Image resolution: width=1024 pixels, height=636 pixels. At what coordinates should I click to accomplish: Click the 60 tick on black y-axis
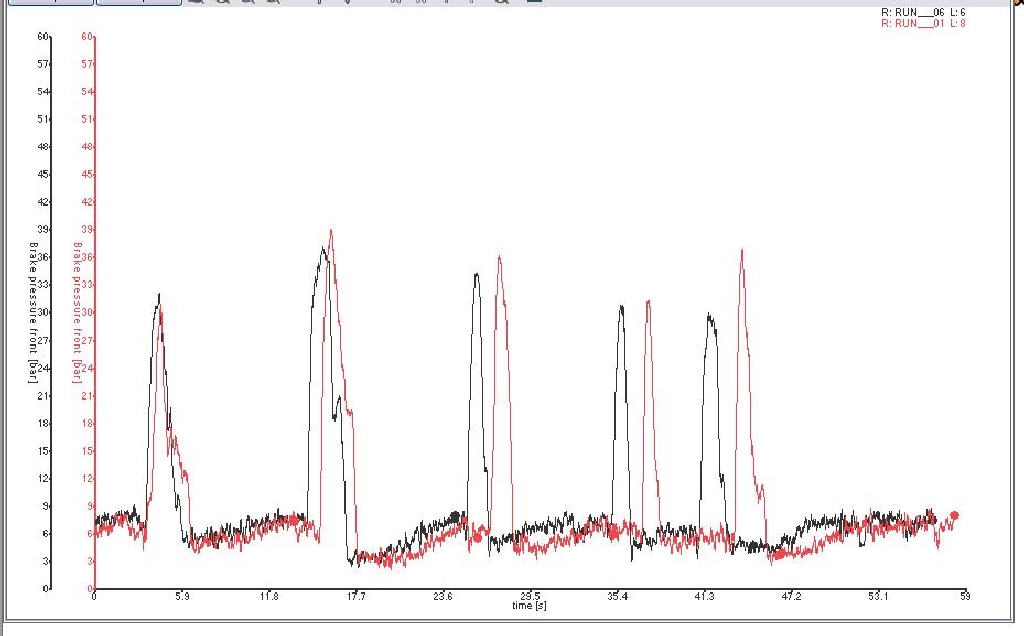click(x=43, y=37)
